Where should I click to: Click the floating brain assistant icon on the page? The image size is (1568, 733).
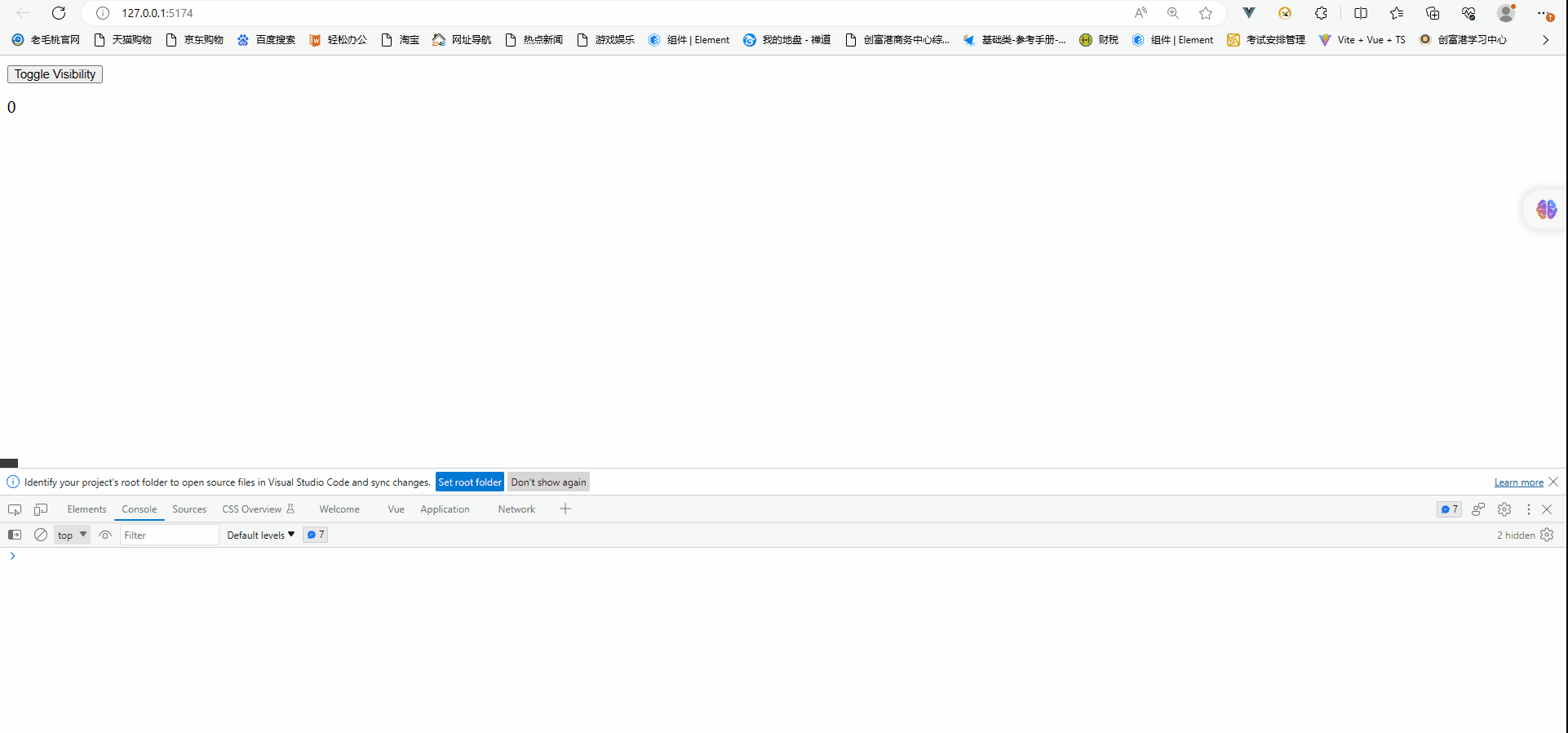(1546, 210)
